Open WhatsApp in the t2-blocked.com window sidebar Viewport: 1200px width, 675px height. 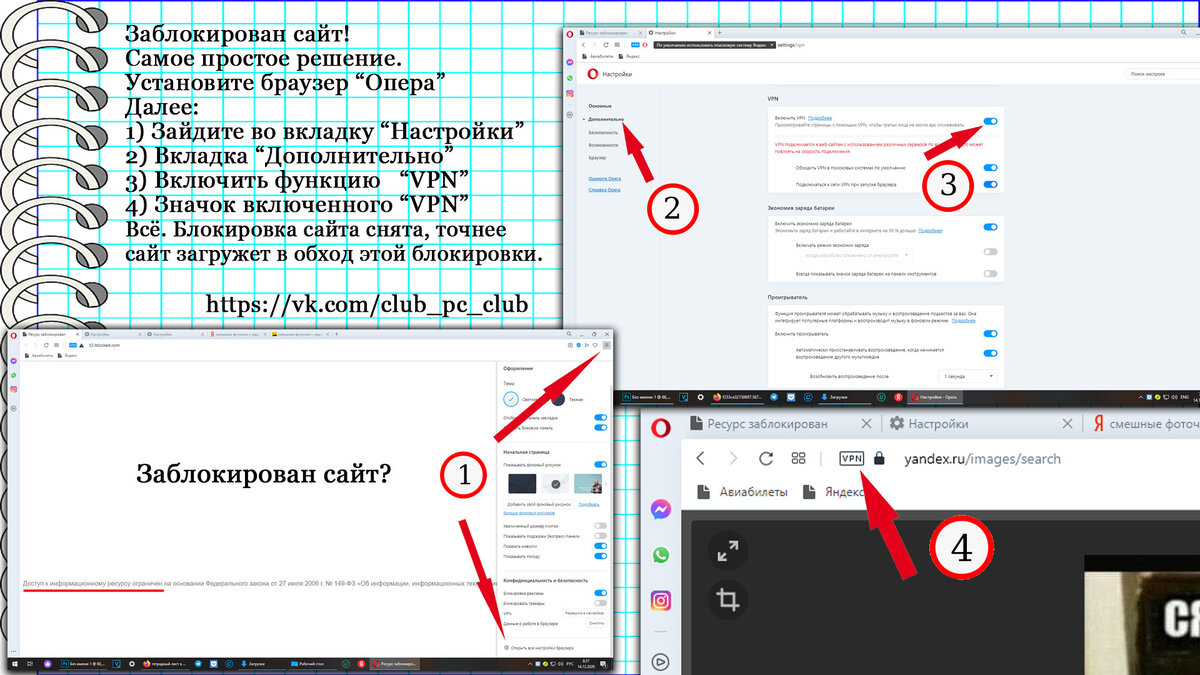[14, 375]
